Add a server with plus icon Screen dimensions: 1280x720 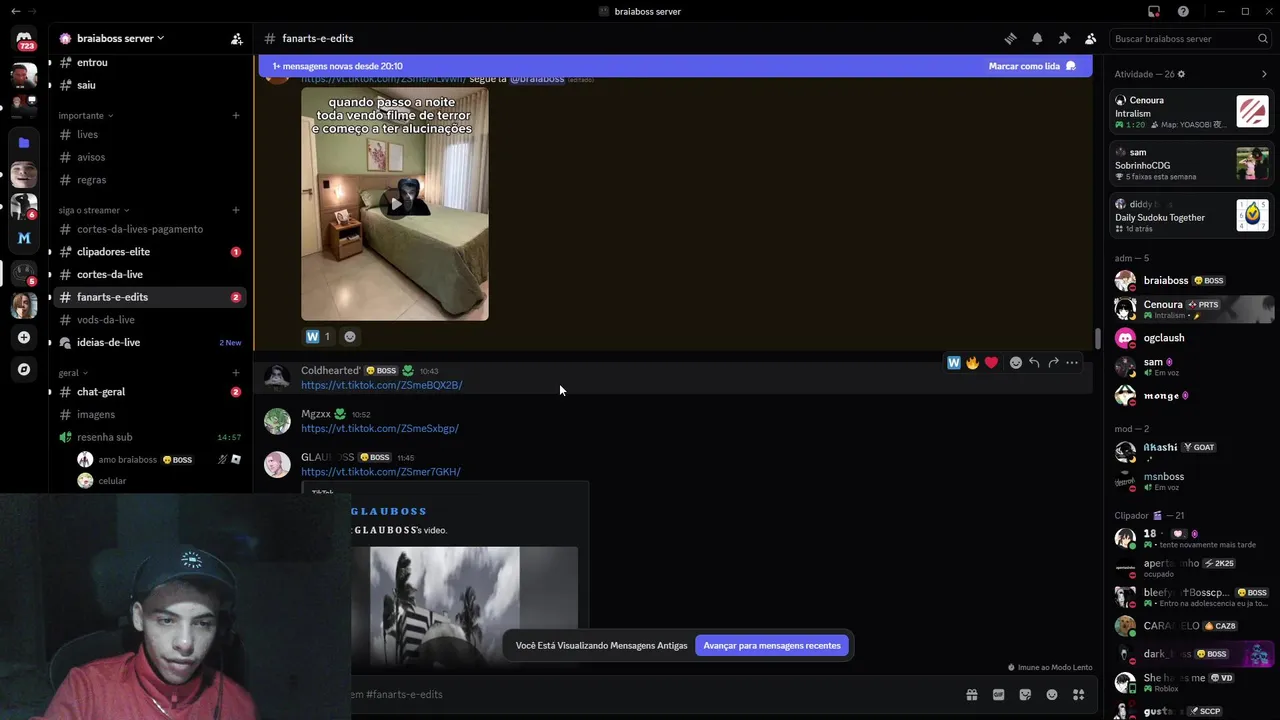(x=24, y=337)
